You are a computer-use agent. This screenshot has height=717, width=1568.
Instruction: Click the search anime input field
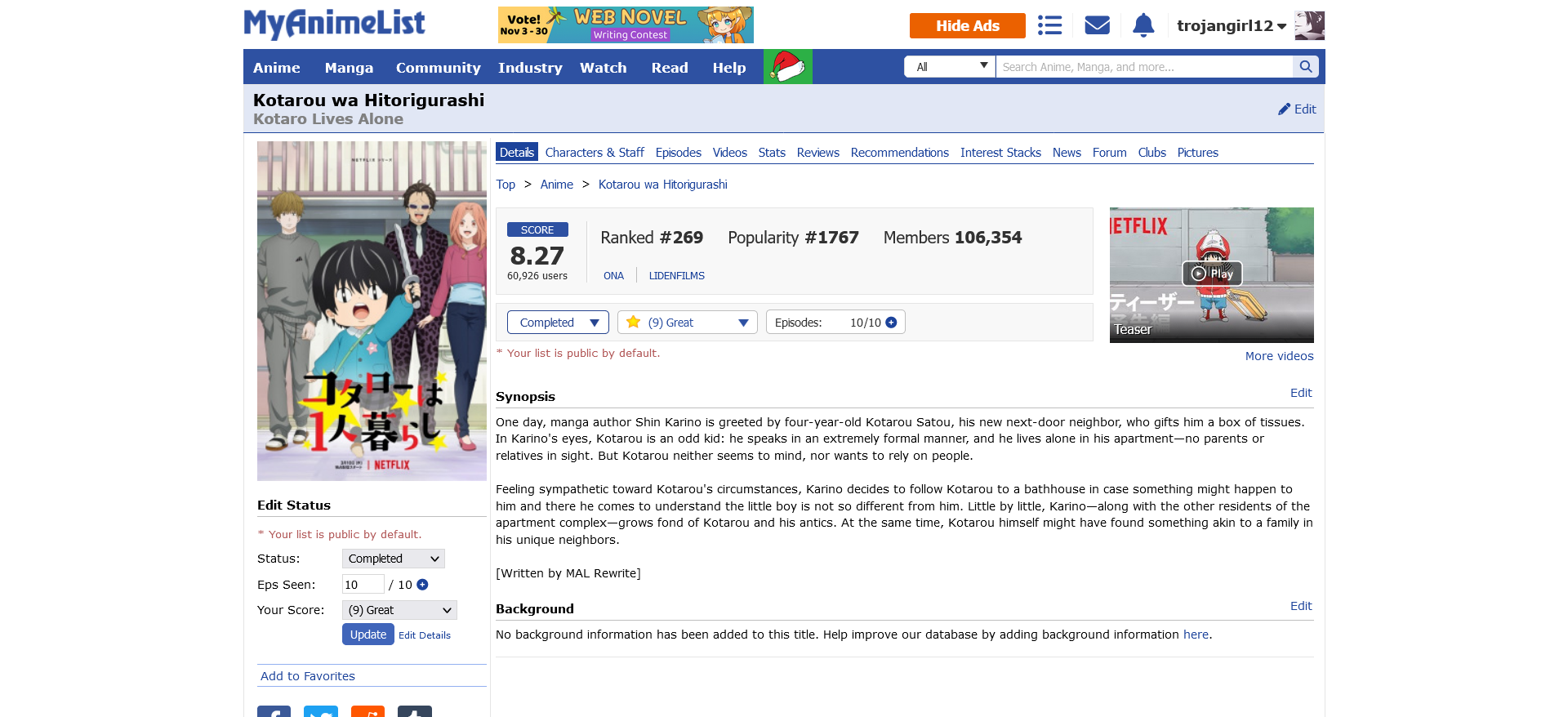tap(1144, 67)
